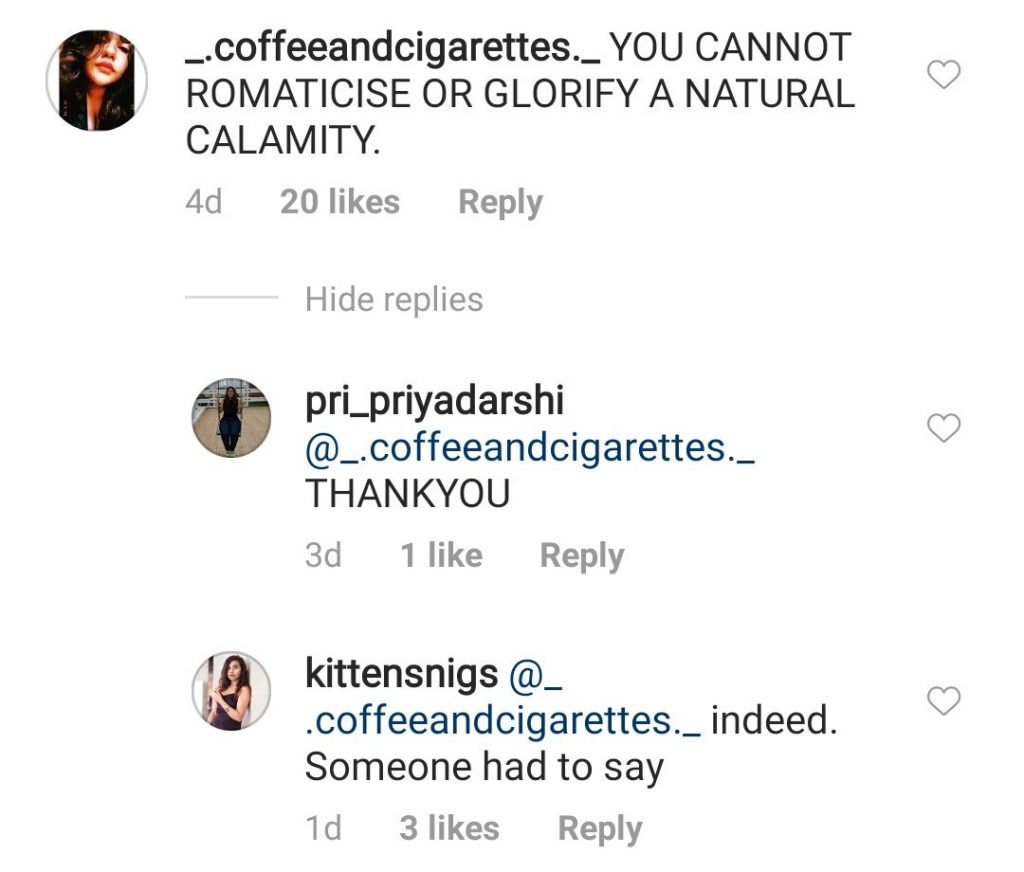Viewport: 1024px width, 872px height.
Task: View who gave 1 like
Action: 441,555
